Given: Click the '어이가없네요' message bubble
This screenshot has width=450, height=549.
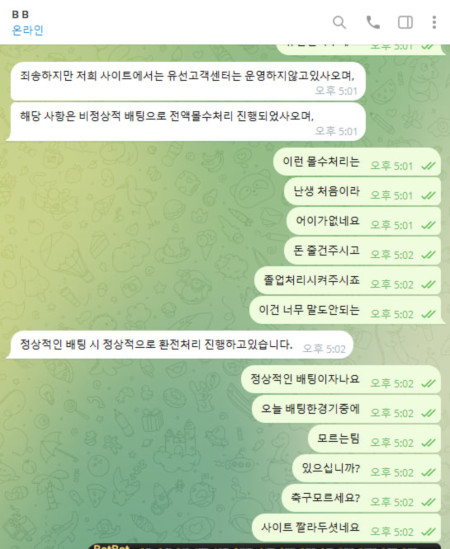Looking at the screenshot, I should (x=363, y=221).
